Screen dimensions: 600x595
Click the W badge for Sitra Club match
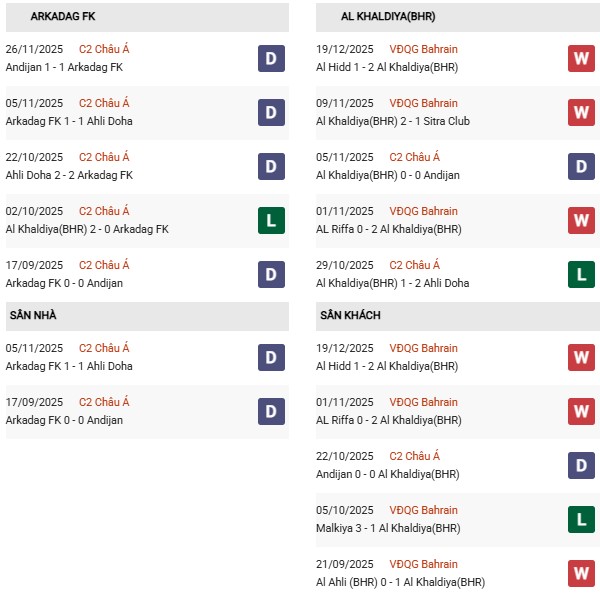[x=581, y=112]
